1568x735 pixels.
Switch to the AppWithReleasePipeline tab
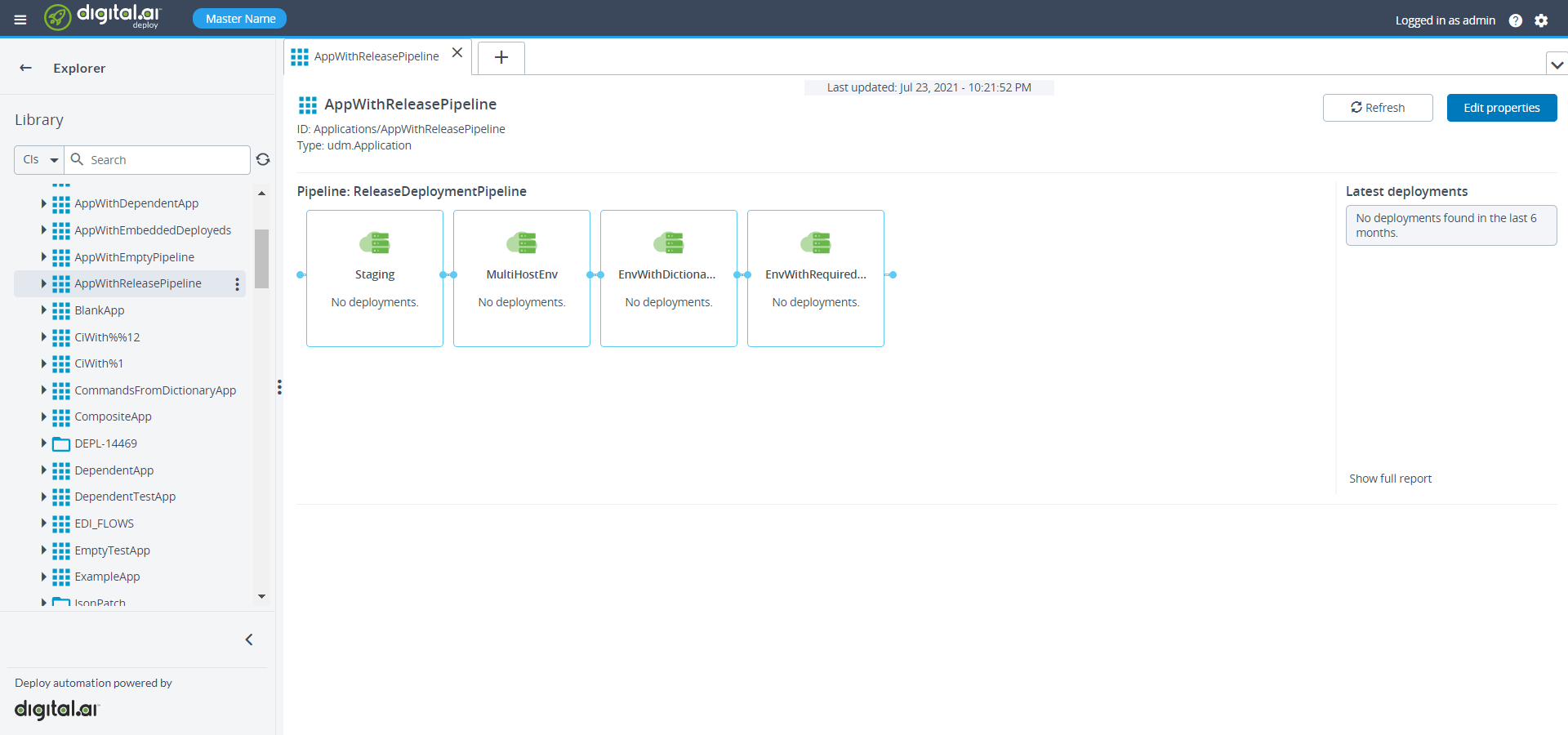(376, 56)
